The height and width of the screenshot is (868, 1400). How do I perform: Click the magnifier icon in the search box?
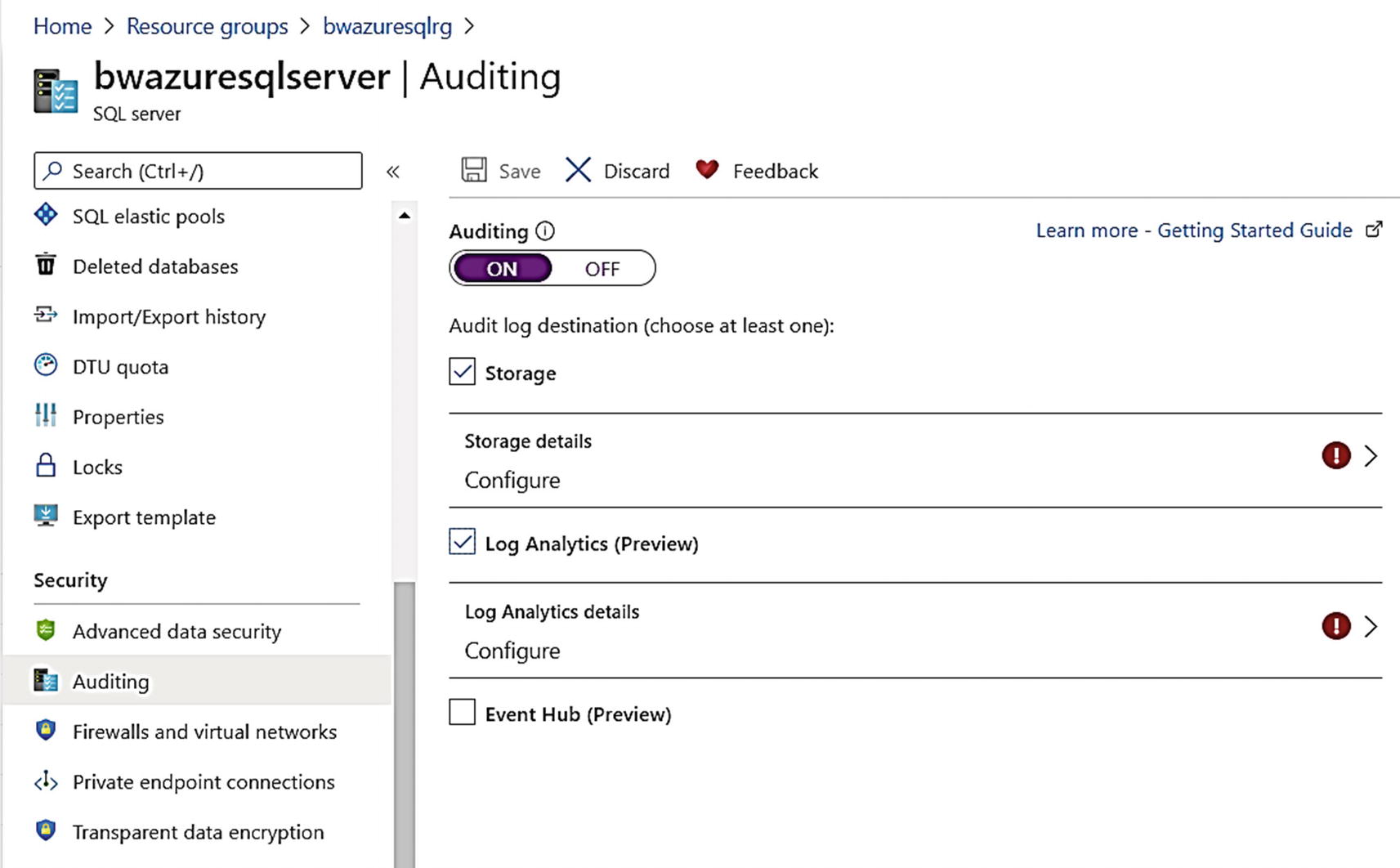53,170
